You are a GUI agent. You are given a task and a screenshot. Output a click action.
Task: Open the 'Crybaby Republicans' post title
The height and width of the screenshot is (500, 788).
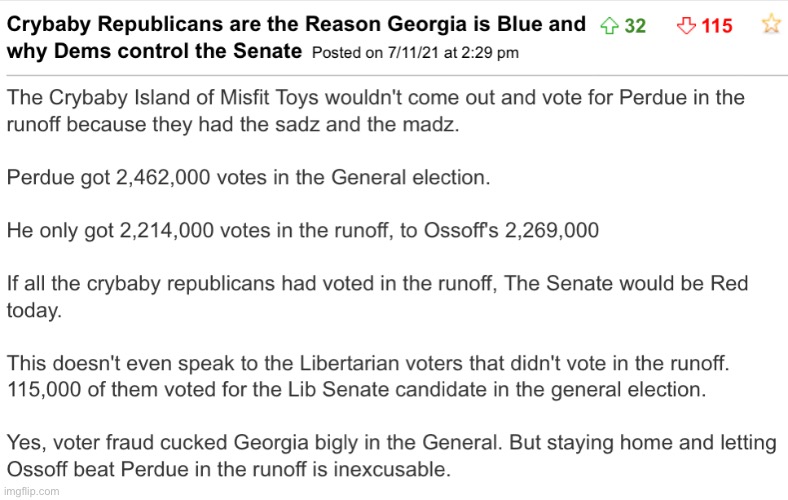click(297, 24)
